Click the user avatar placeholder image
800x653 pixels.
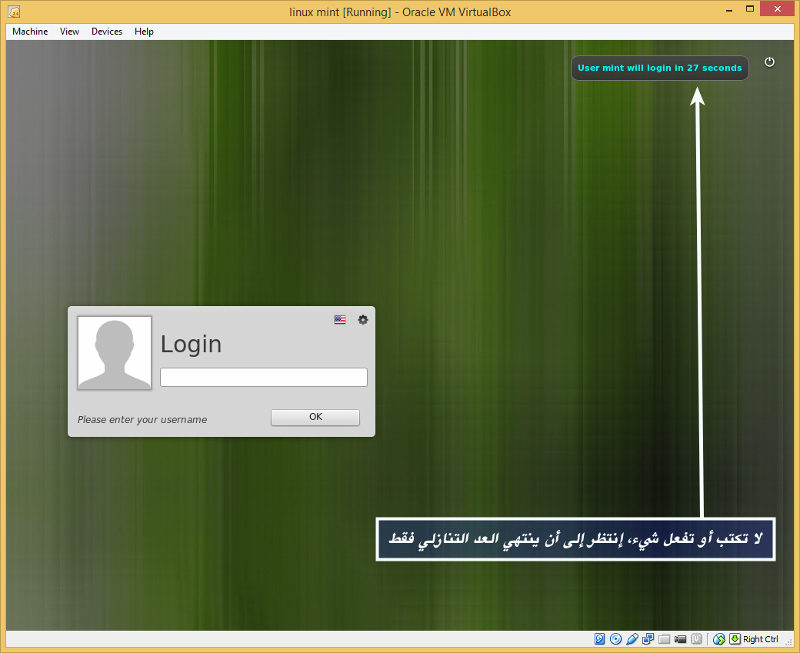(x=115, y=353)
